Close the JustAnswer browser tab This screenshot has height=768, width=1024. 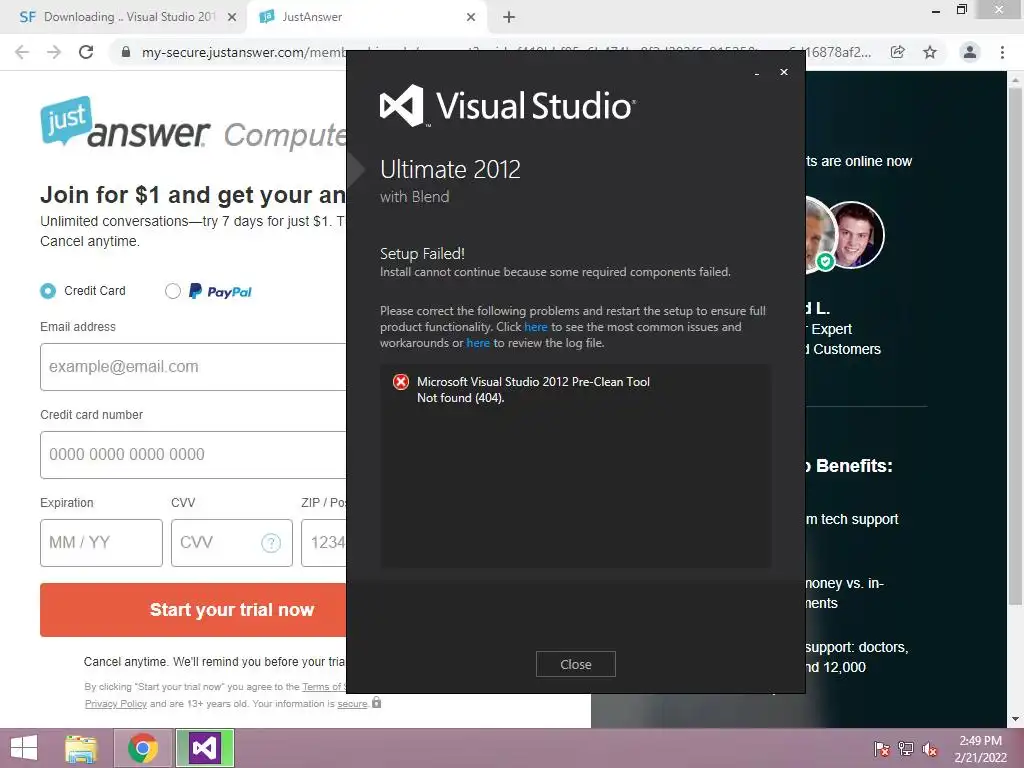point(471,18)
